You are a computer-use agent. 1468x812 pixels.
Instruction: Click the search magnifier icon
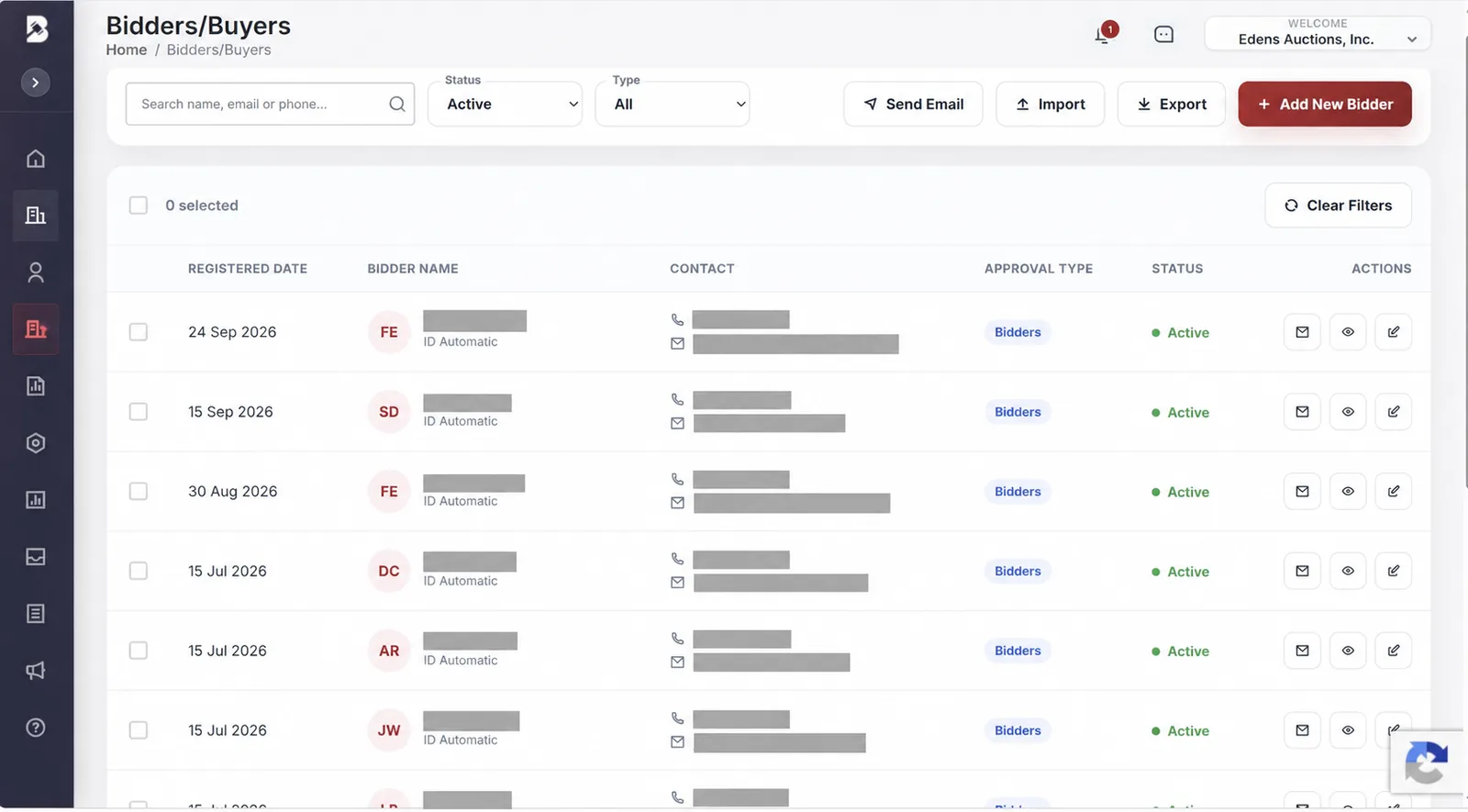[397, 104]
